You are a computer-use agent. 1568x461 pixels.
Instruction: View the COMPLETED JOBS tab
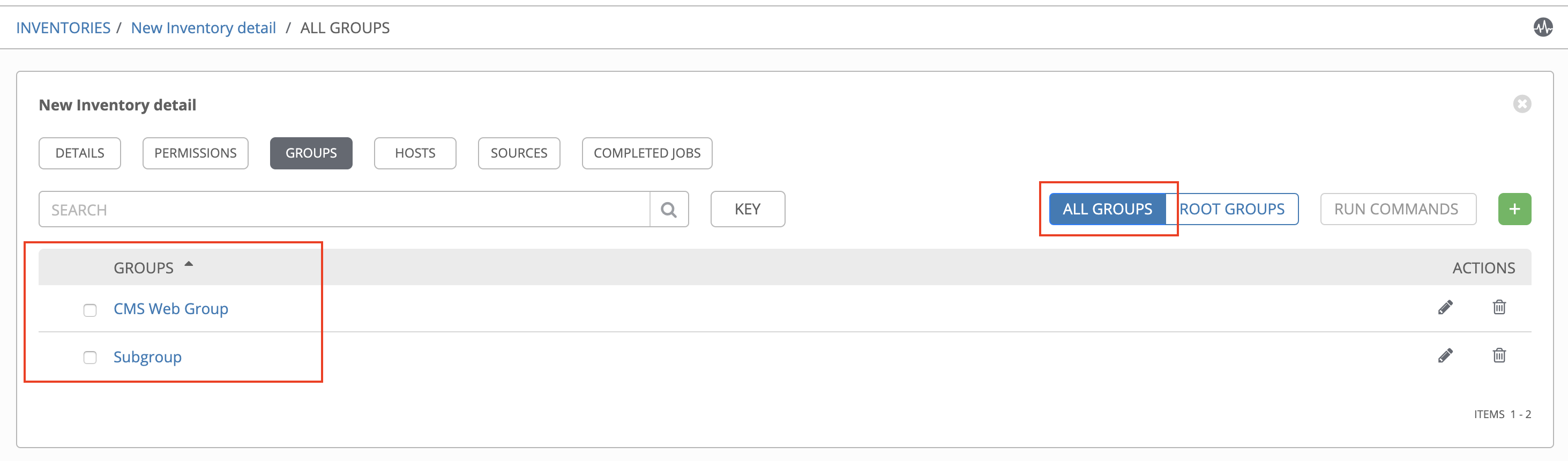click(646, 153)
